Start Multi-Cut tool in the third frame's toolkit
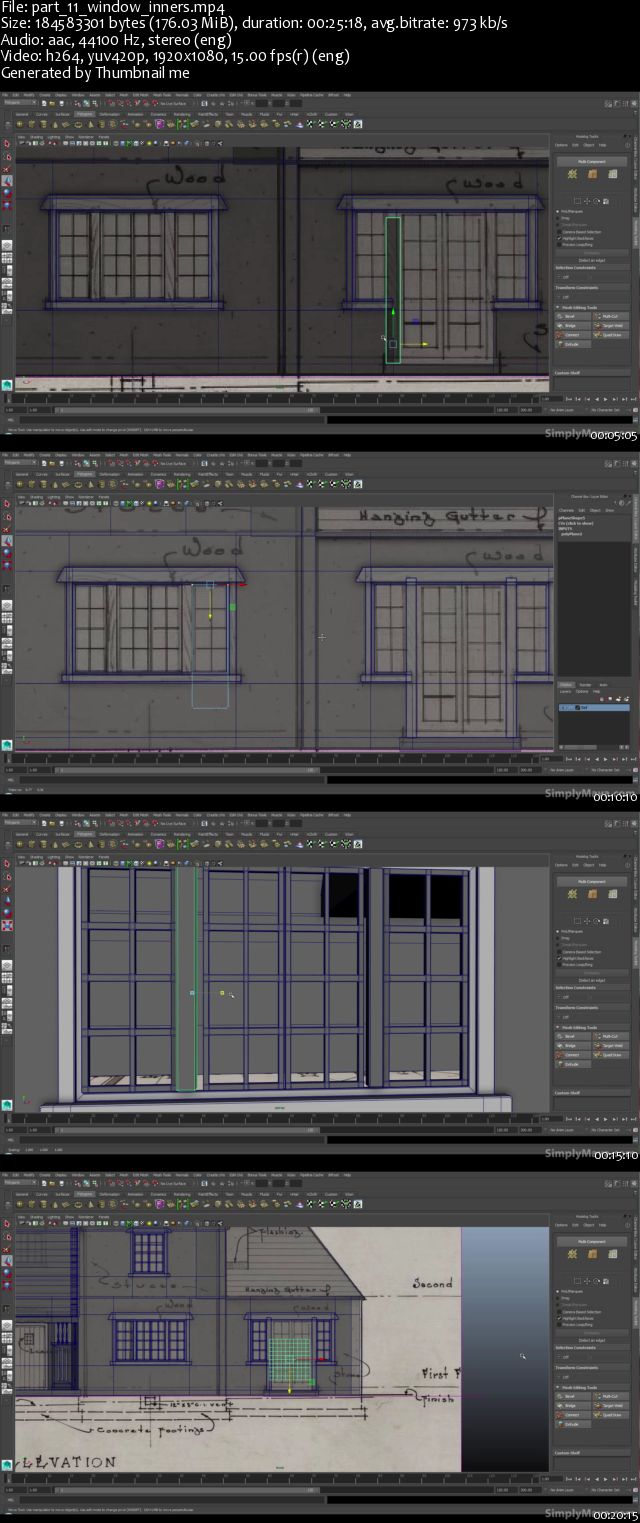This screenshot has width=640, height=1523. tap(609, 1036)
